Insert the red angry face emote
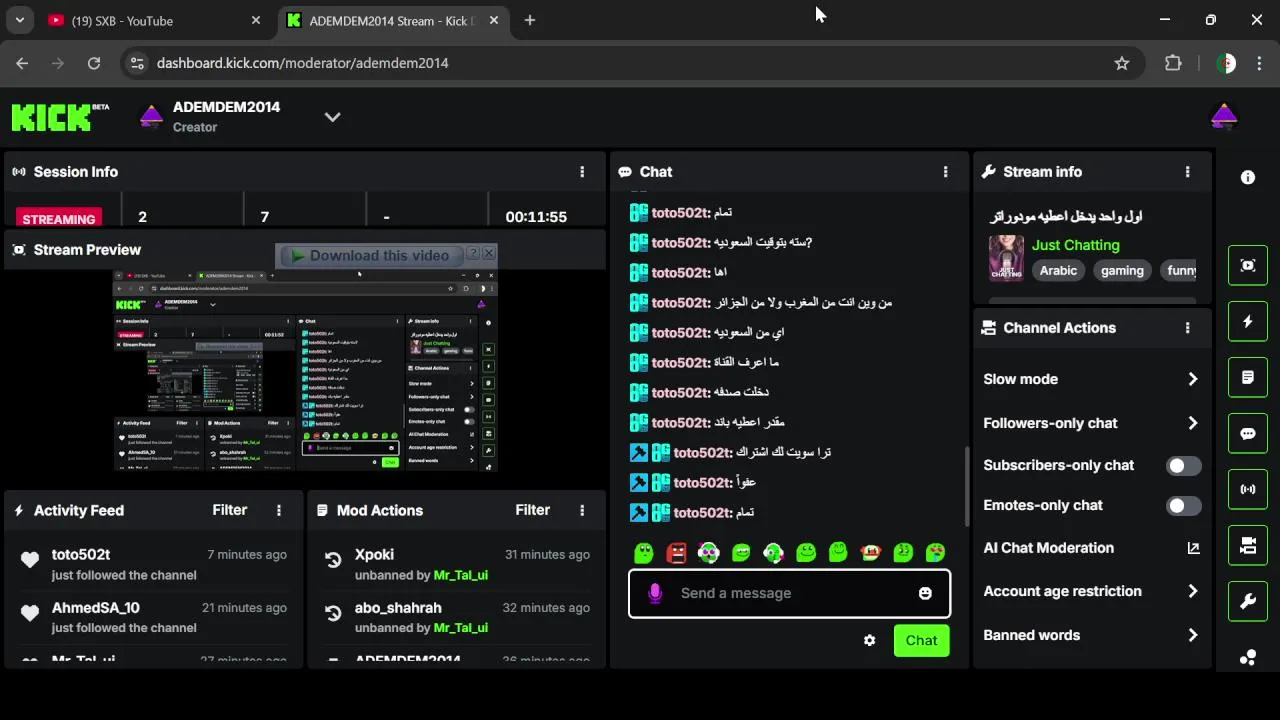This screenshot has width=1280, height=720. pyautogui.click(x=676, y=552)
